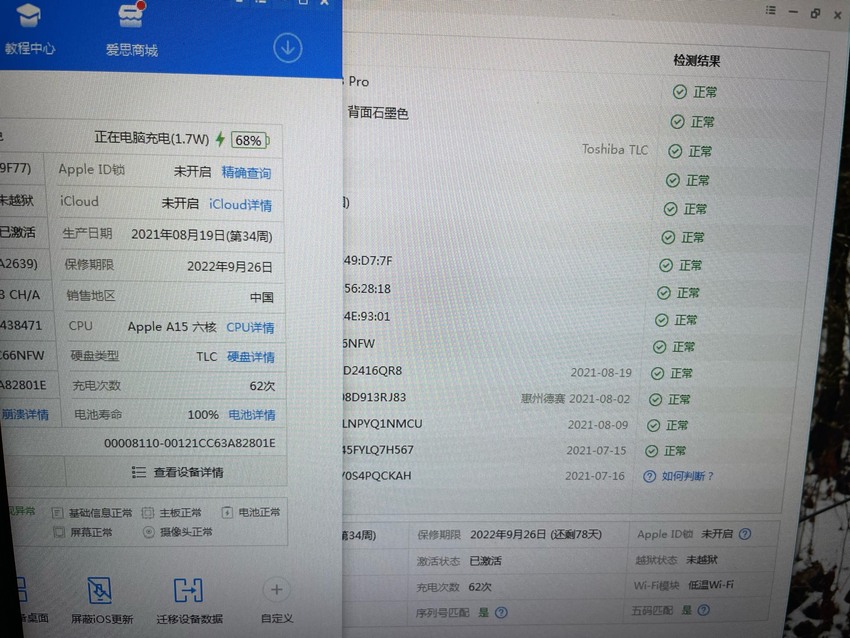Click the check icon in the D2416QR8 row
This screenshot has height=638, width=850.
[657, 373]
